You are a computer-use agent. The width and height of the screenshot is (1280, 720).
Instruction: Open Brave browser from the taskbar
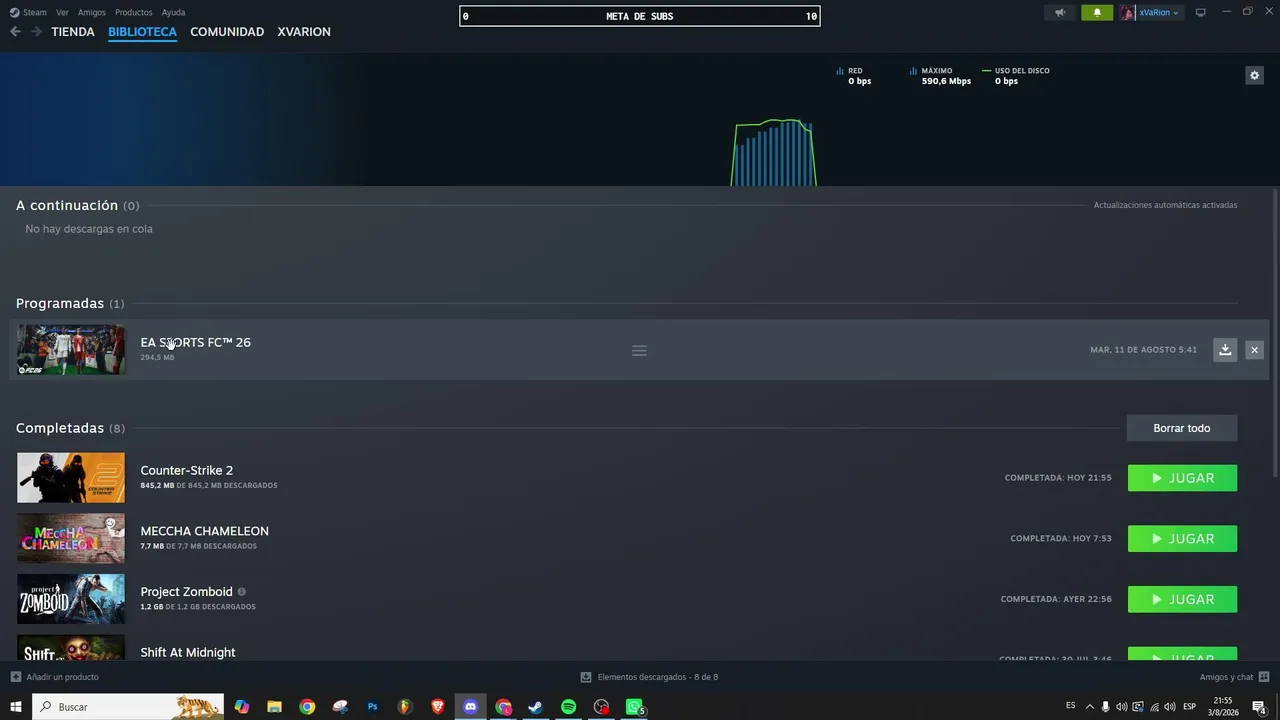pos(437,707)
